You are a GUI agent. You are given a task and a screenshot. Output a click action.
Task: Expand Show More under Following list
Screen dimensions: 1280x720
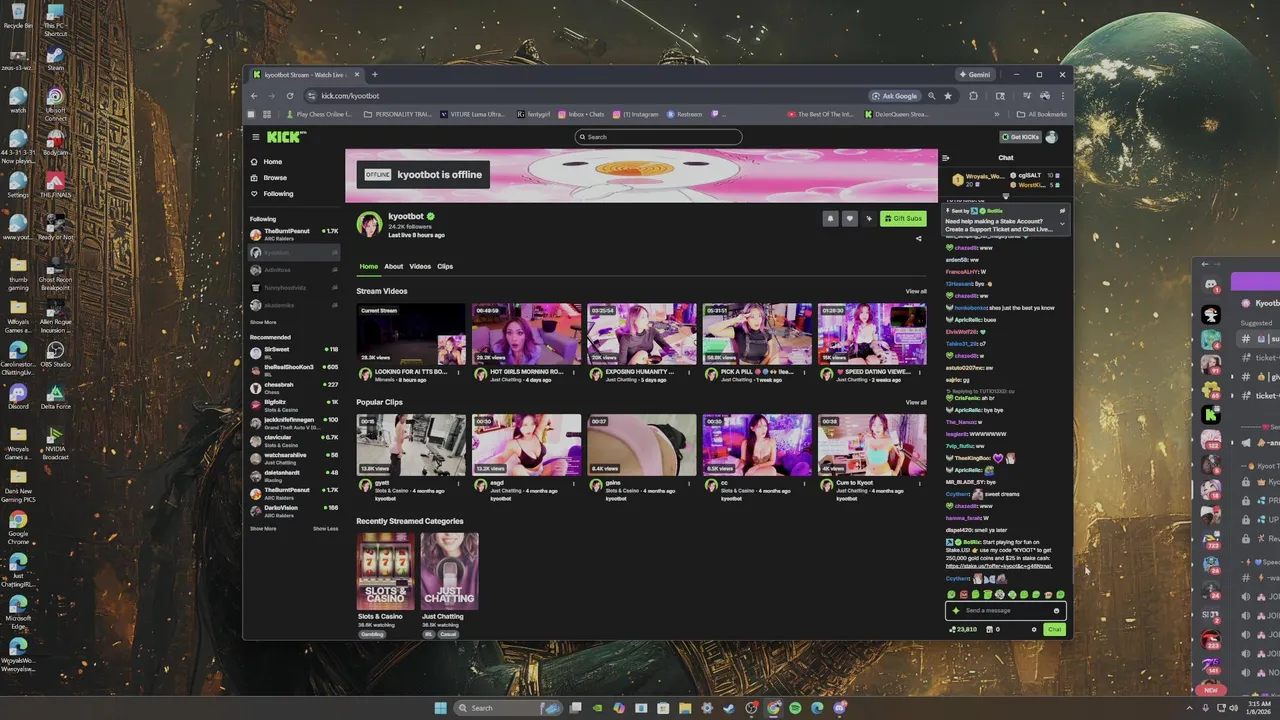tap(263, 322)
